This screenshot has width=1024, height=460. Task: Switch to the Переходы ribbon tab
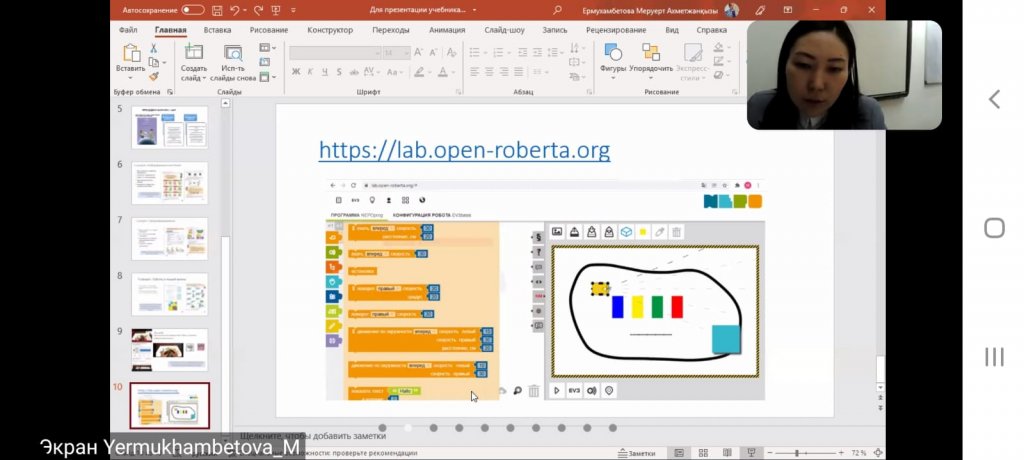coord(391,30)
